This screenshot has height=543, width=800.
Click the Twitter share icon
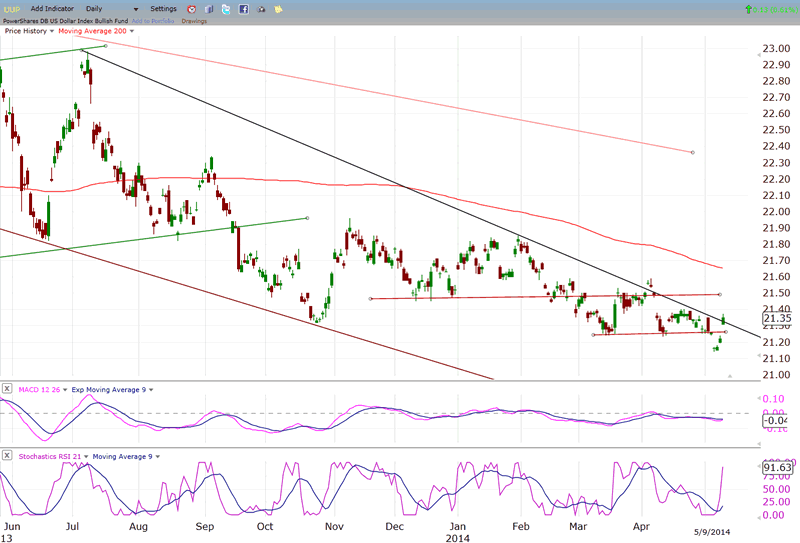tap(226, 9)
